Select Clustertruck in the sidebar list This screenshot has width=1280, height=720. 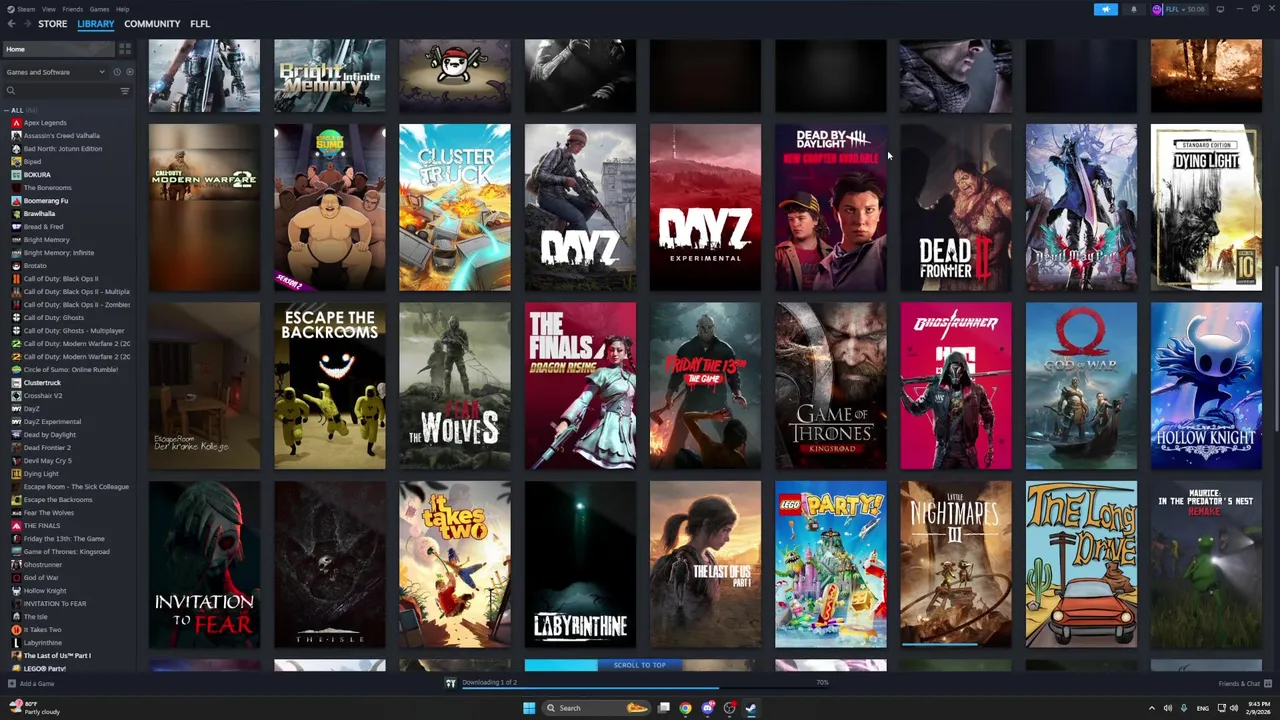tap(42, 383)
